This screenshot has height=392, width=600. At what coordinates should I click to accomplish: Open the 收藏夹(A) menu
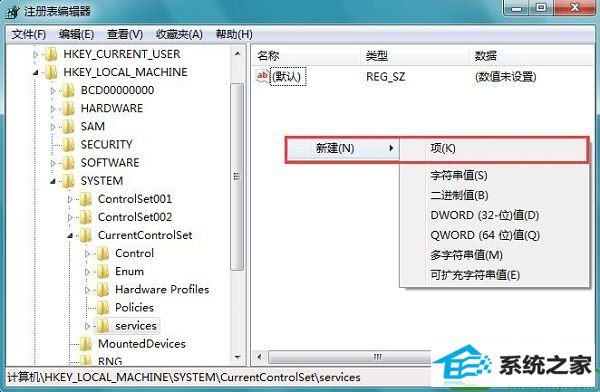(179, 34)
